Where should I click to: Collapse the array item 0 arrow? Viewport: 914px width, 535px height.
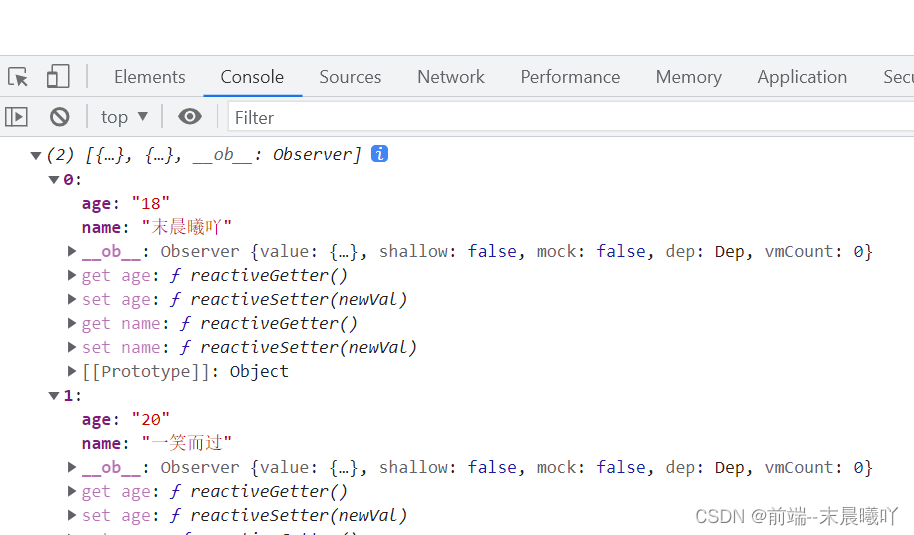click(x=54, y=180)
